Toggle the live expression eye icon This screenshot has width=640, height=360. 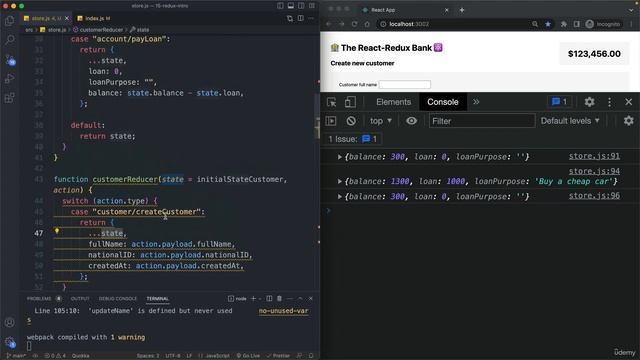(411, 121)
